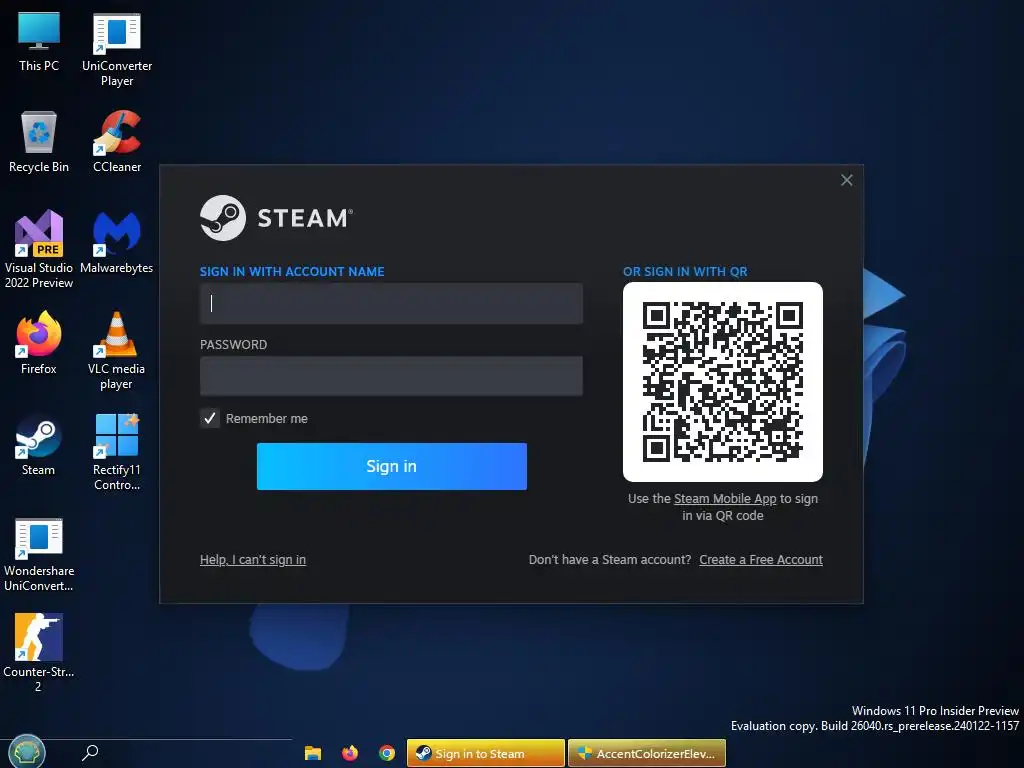This screenshot has width=1024, height=768.
Task: Click the OR SIGN IN WITH QR heading
Action: tap(685, 272)
